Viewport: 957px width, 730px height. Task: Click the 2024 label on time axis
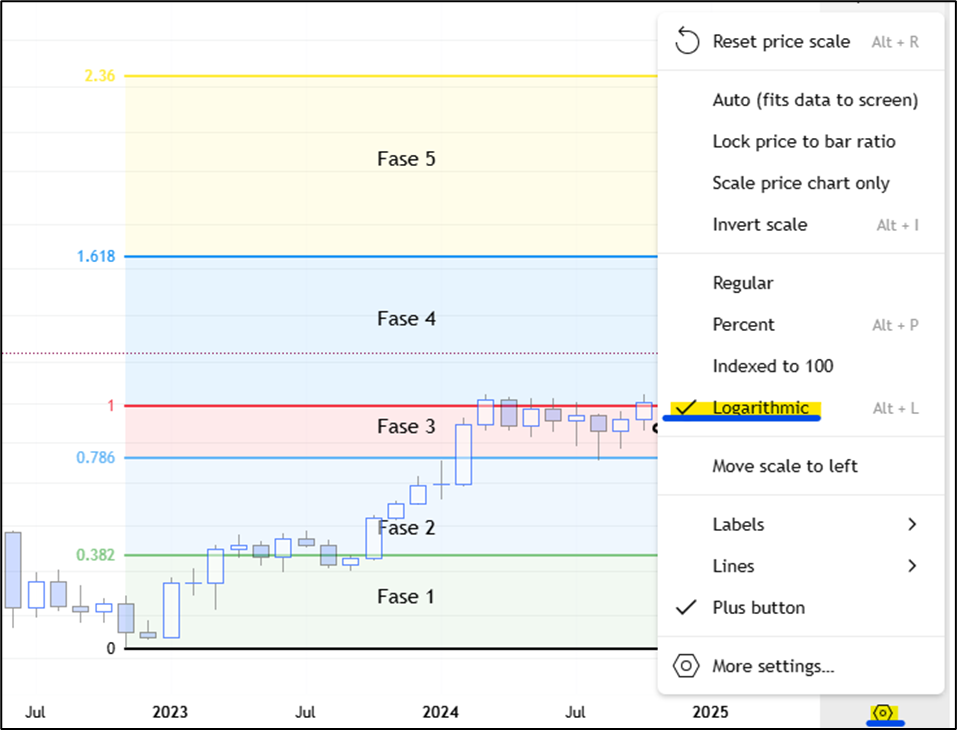pyautogui.click(x=440, y=713)
